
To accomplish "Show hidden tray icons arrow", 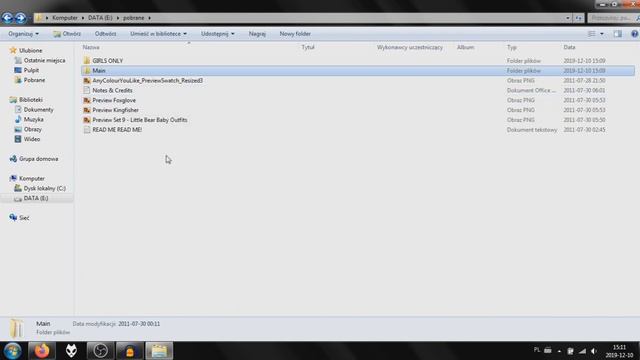I will pyautogui.click(x=559, y=351).
